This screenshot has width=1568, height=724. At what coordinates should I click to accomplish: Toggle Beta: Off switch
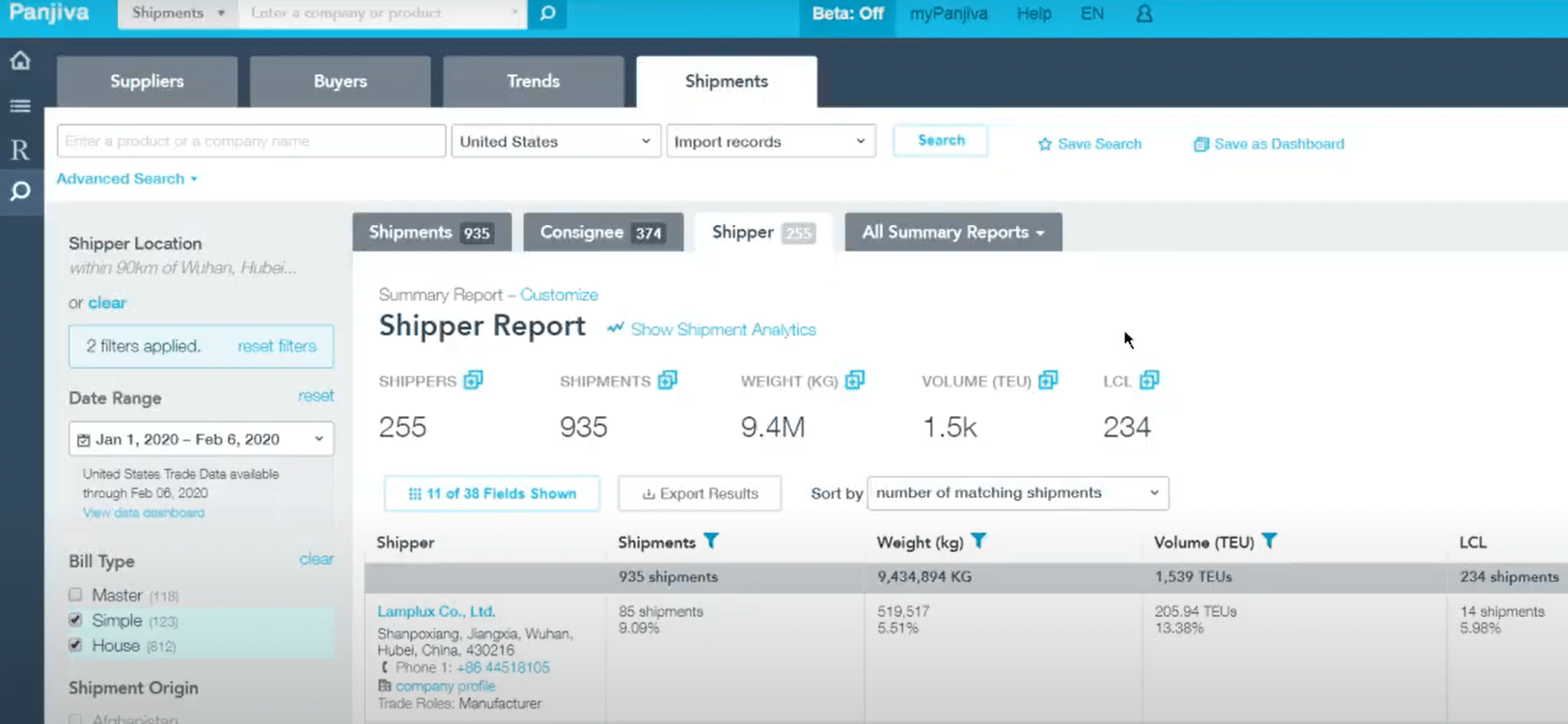pos(847,14)
